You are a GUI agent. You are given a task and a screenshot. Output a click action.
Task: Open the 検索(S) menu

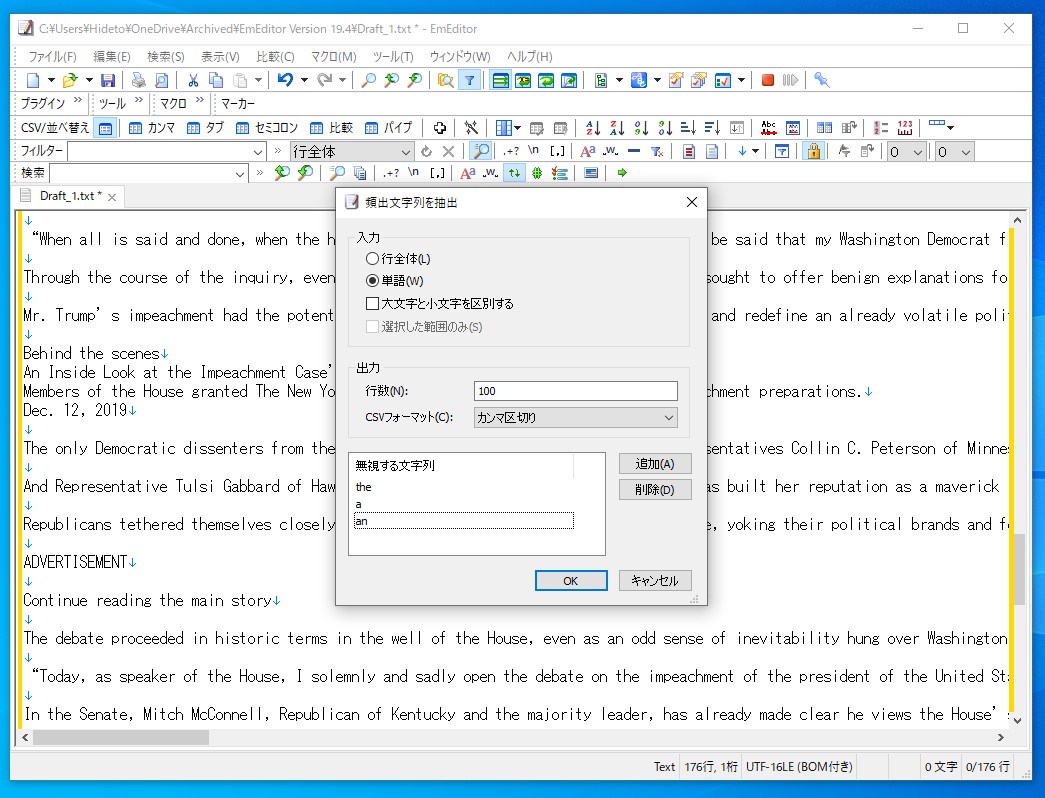pyautogui.click(x=165, y=57)
